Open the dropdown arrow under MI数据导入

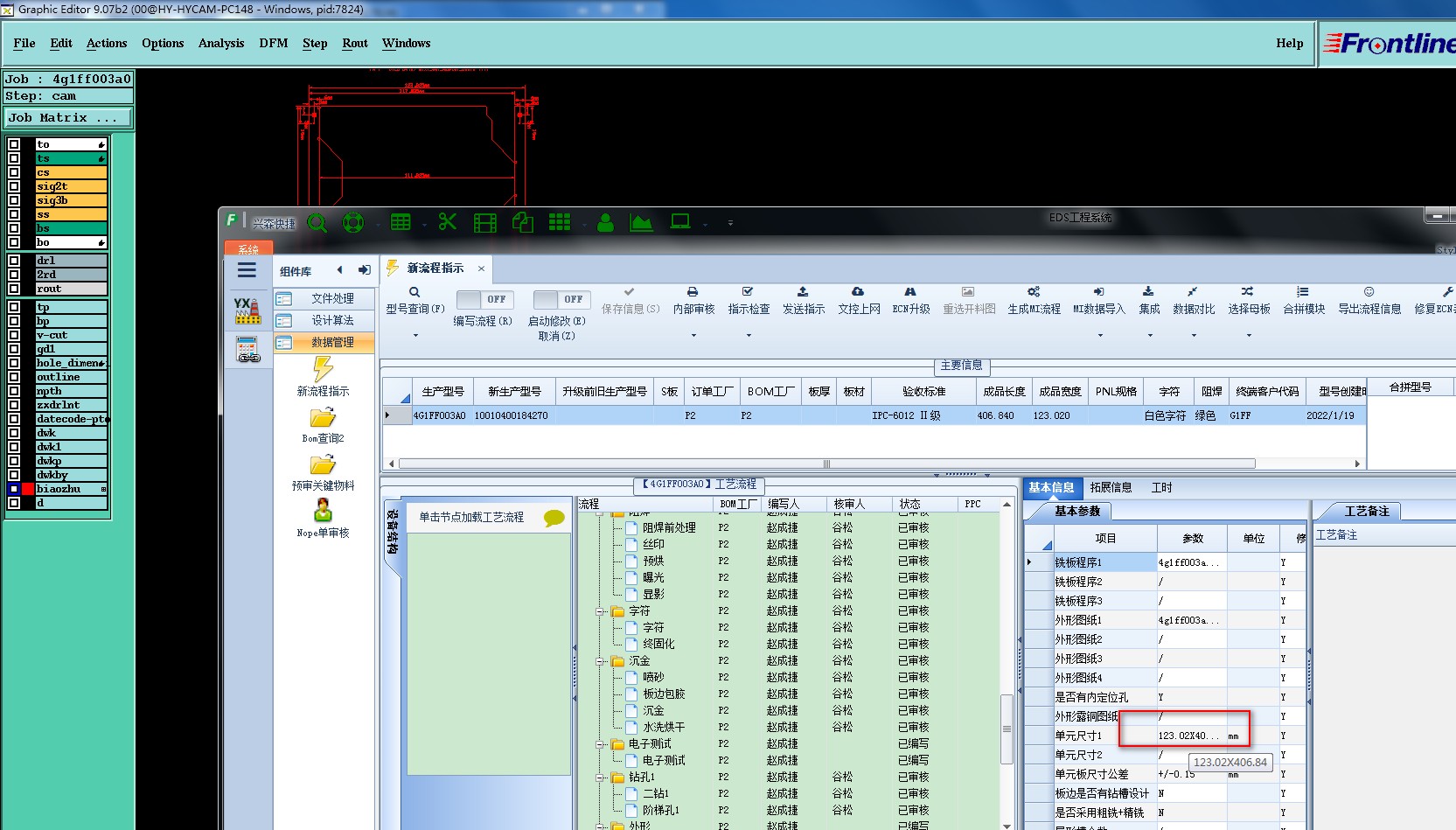(x=1100, y=335)
